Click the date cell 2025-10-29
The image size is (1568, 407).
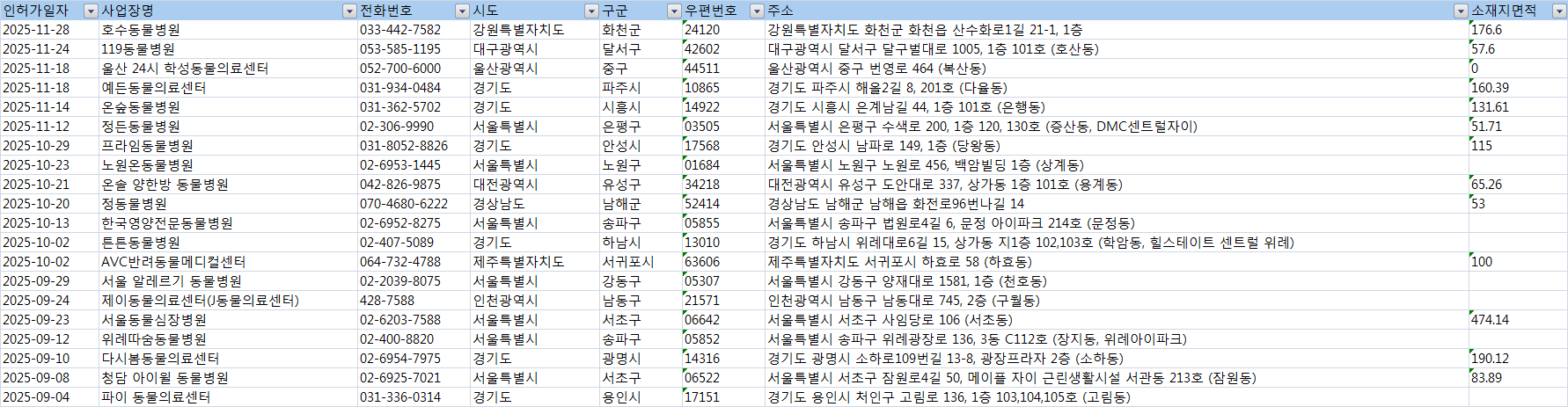pyautogui.click(x=49, y=146)
